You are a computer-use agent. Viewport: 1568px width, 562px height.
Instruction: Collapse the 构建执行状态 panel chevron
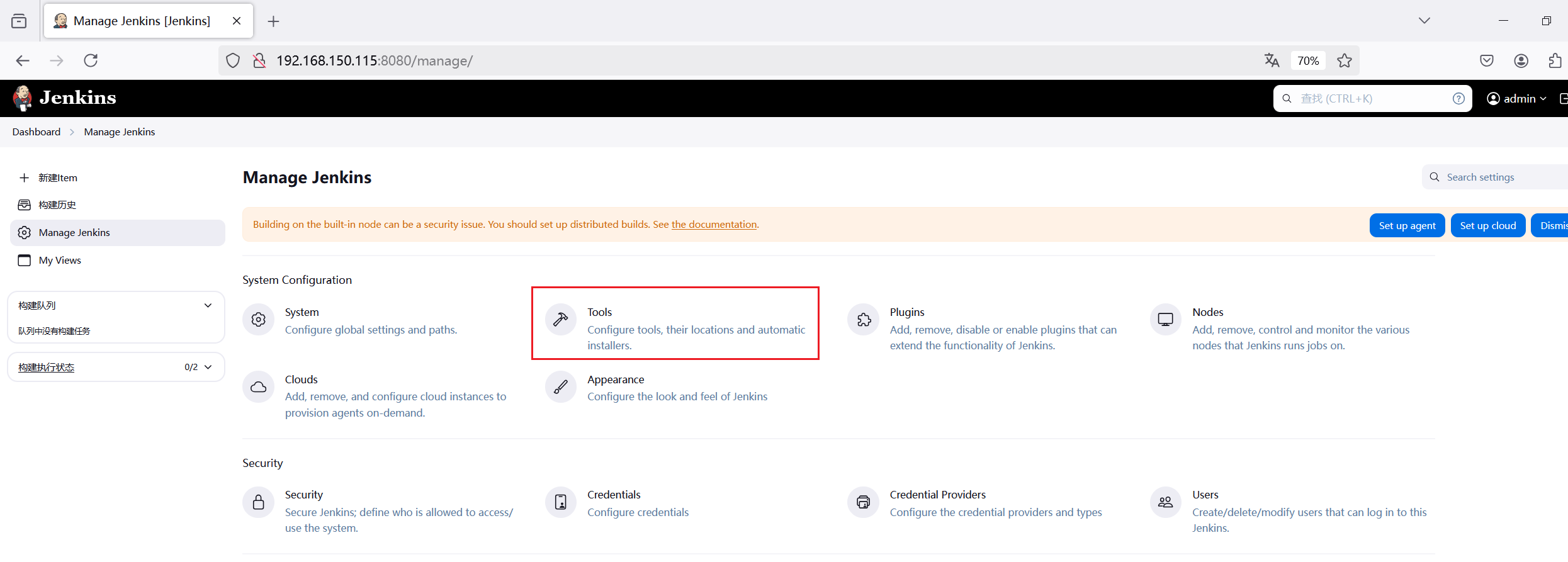(x=208, y=367)
